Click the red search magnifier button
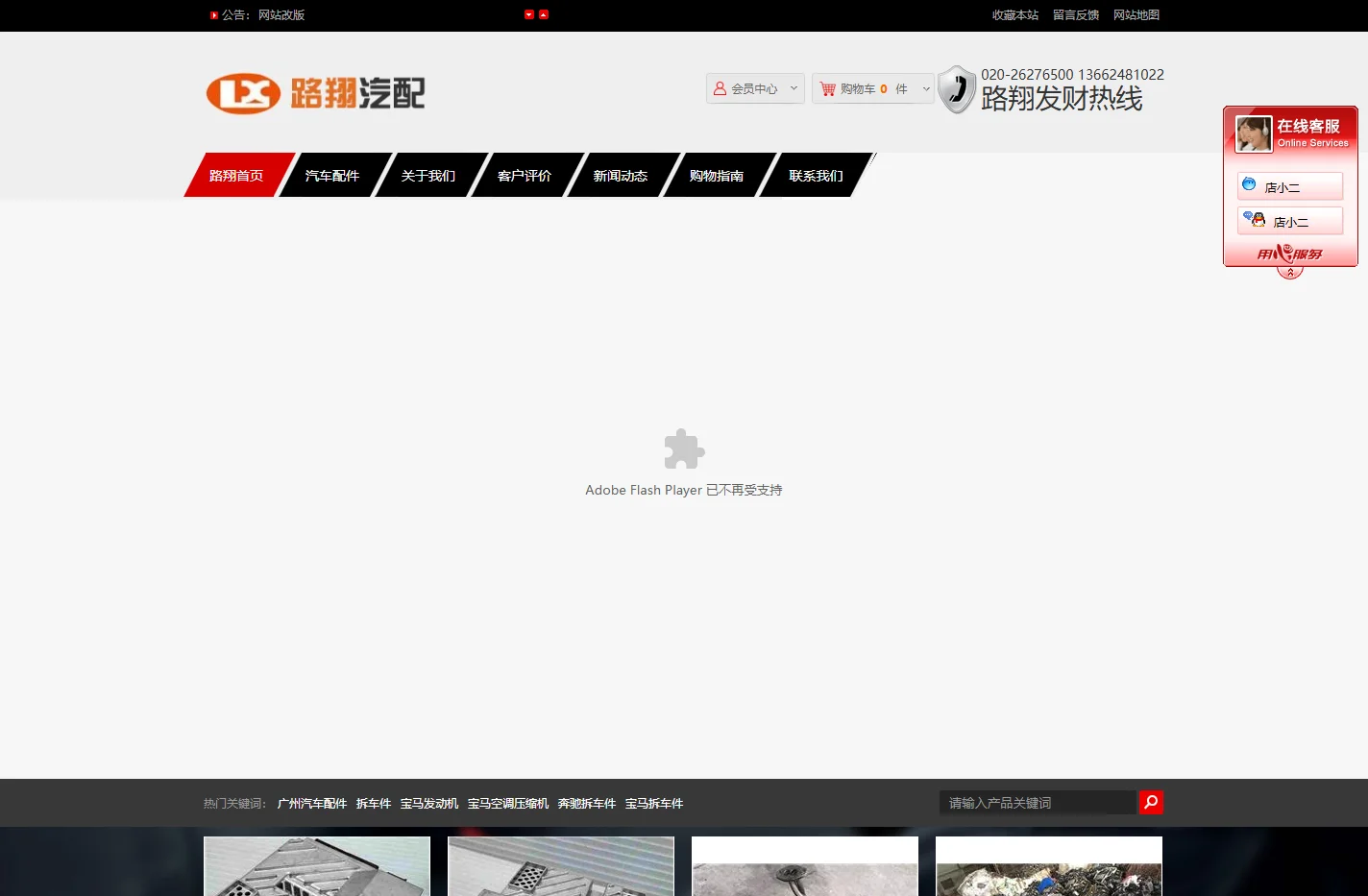Viewport: 1368px width, 896px height. click(x=1151, y=802)
